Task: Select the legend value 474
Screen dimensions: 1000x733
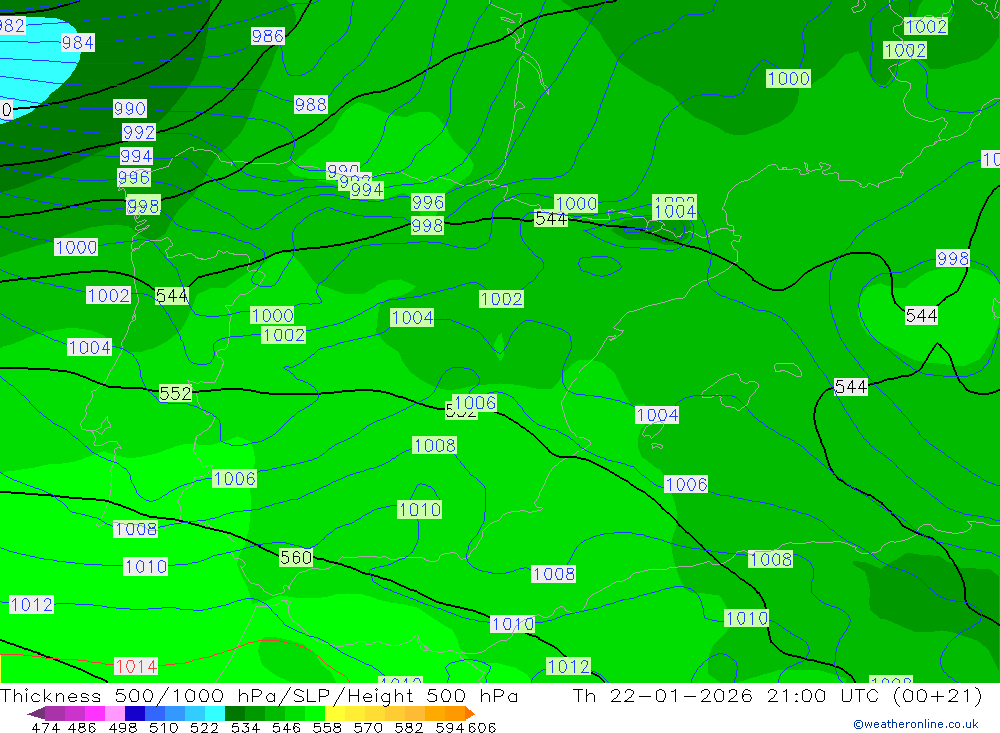Action: (45, 727)
